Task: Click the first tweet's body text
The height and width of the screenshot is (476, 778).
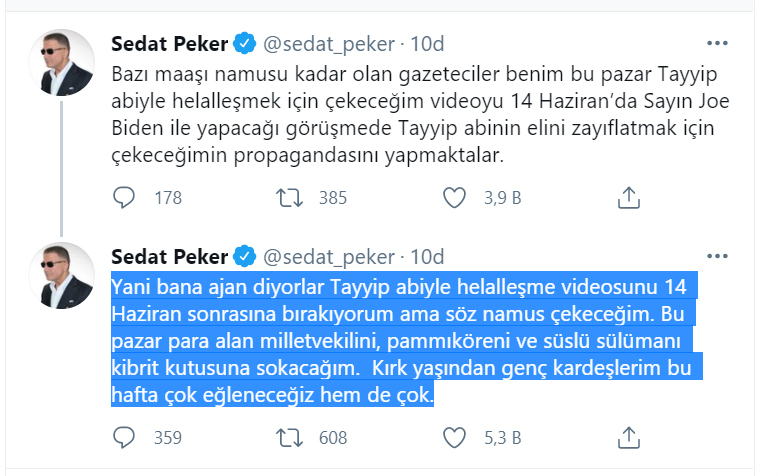Action: 400,115
